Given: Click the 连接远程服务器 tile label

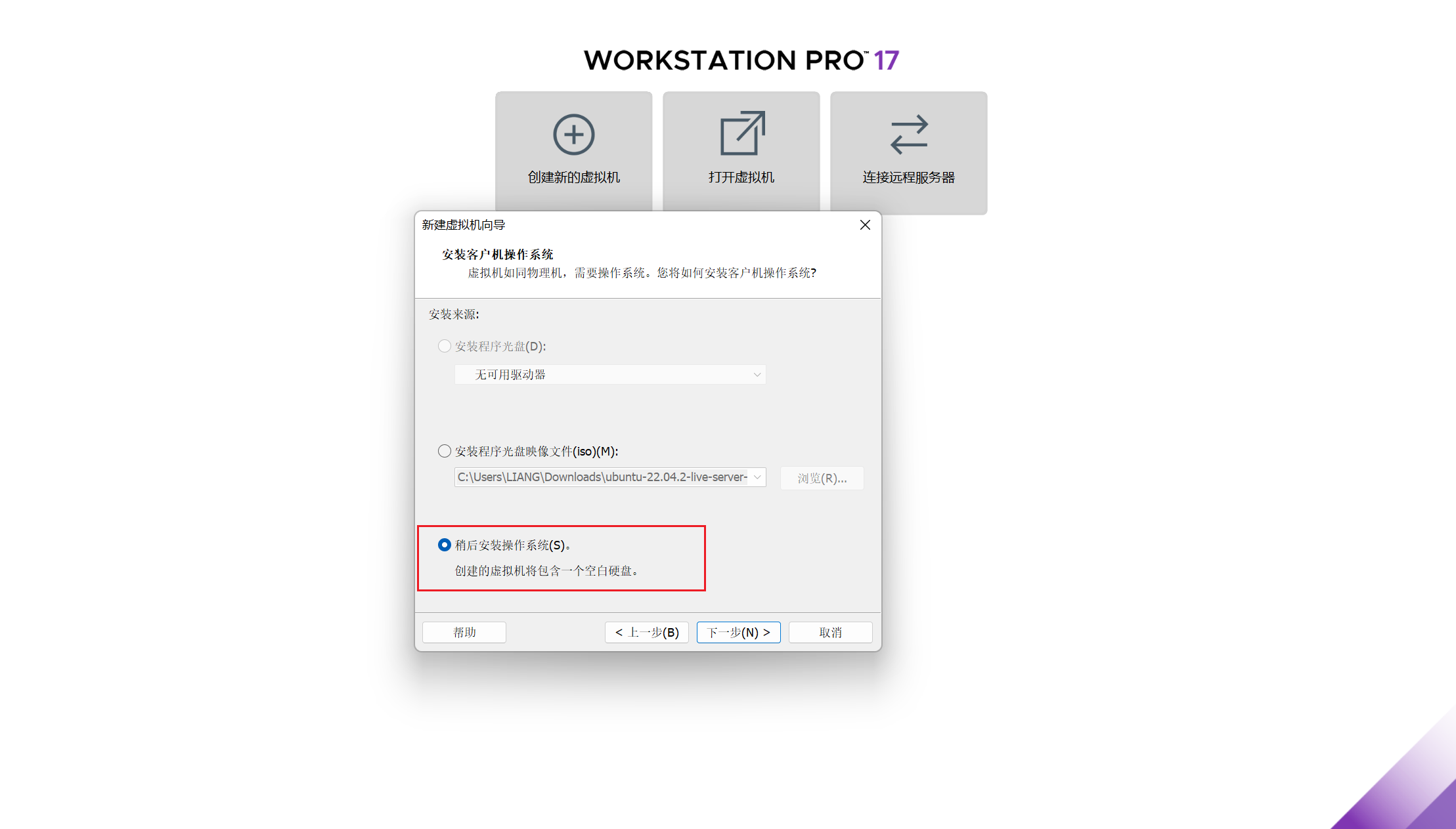Looking at the screenshot, I should tap(908, 177).
